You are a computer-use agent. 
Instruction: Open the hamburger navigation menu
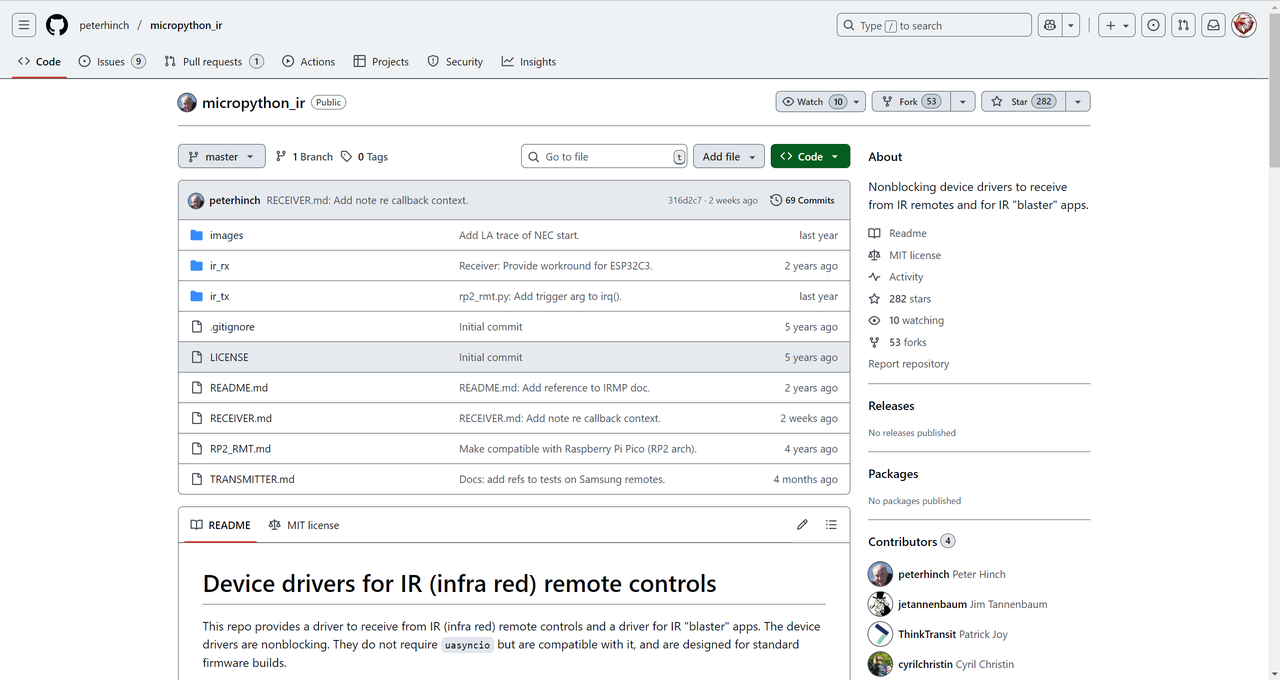click(x=24, y=25)
